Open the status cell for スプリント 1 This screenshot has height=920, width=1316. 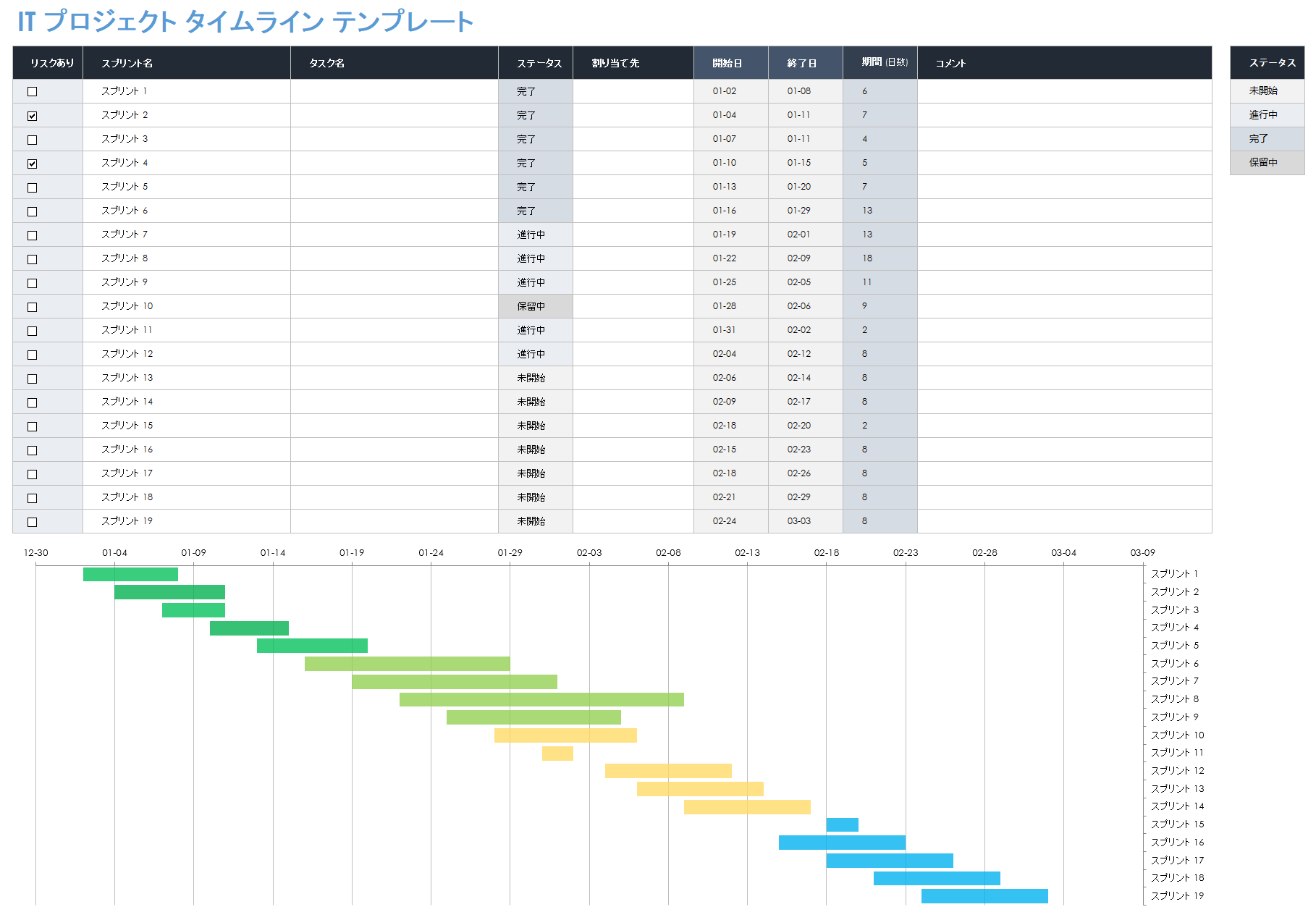[536, 91]
